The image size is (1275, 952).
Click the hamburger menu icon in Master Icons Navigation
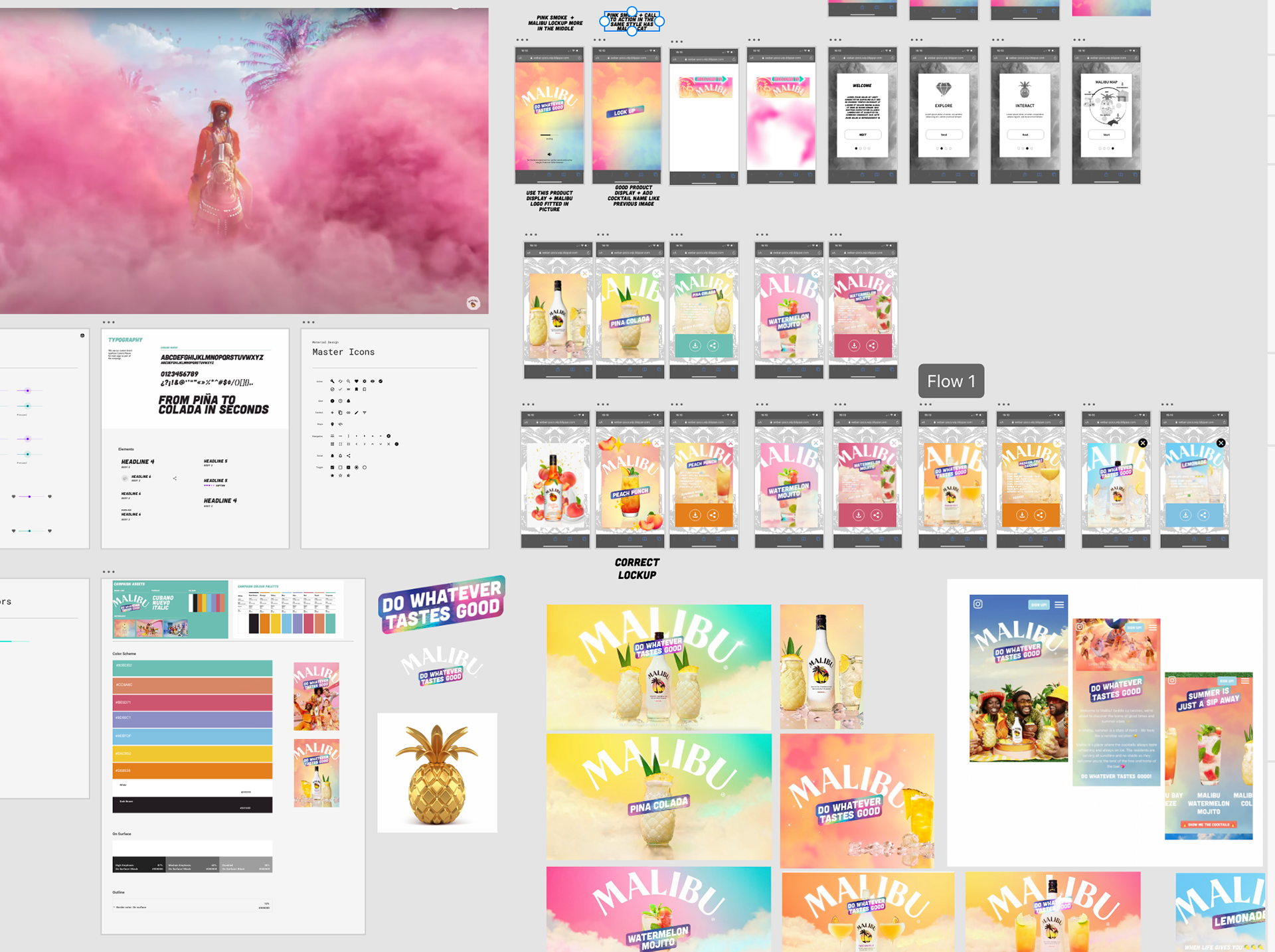pyautogui.click(x=332, y=436)
